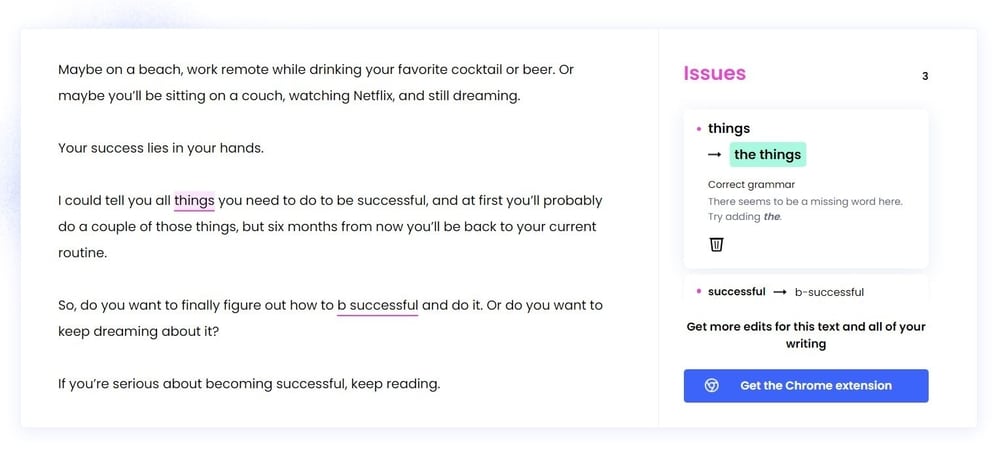Click the line 'keep dreaming about it?'
The width and height of the screenshot is (1000, 455).
point(138,332)
